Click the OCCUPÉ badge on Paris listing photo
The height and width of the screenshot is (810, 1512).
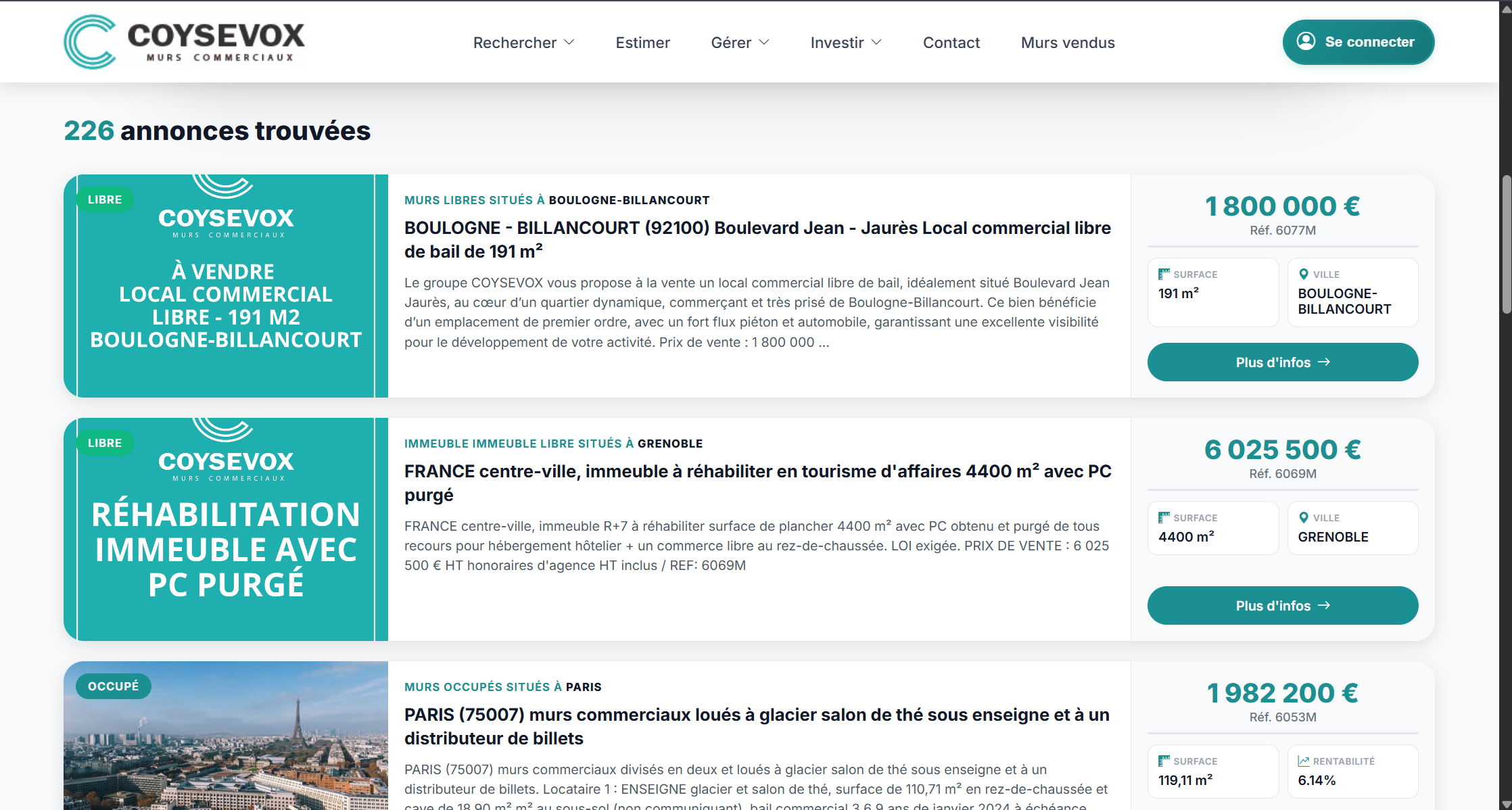113,686
